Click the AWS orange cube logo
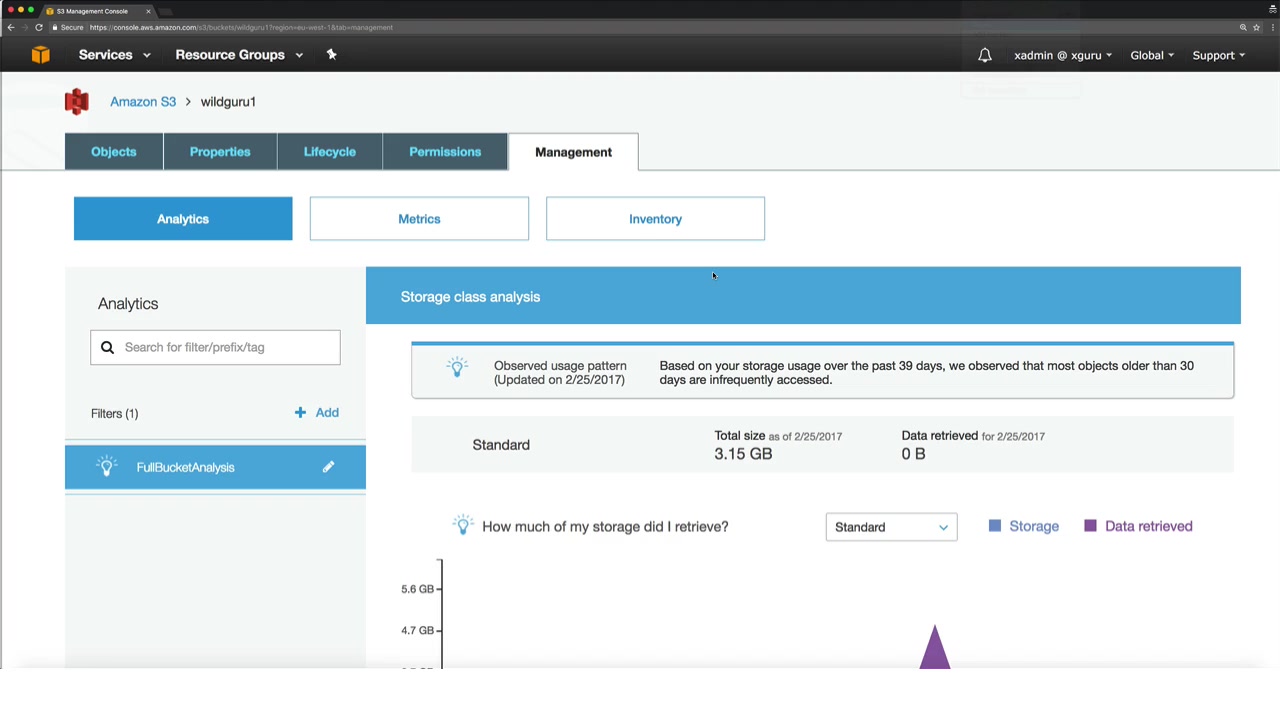The image size is (1280, 720). tap(40, 55)
